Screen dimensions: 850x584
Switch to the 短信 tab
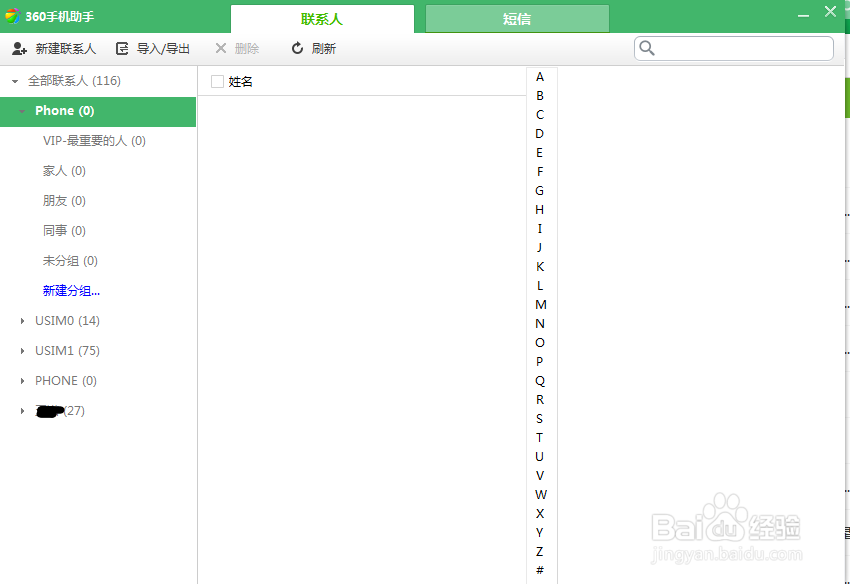coord(517,19)
